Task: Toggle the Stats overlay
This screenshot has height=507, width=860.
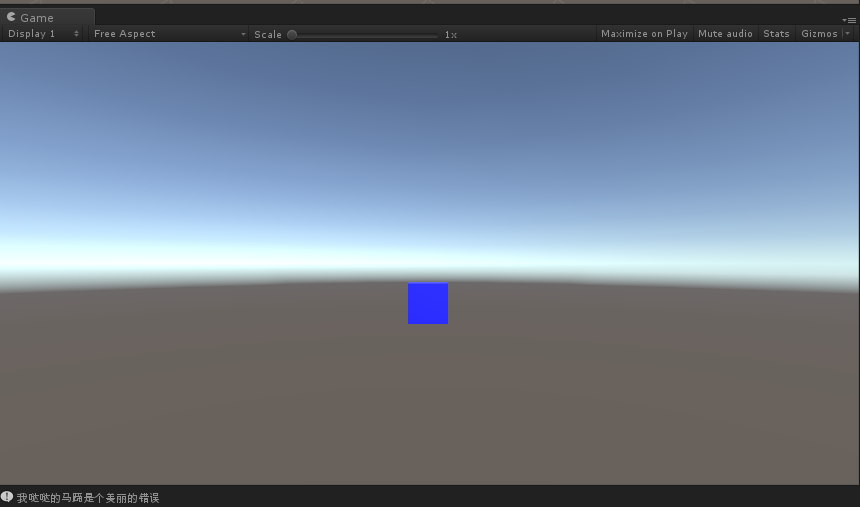Action: (x=776, y=33)
